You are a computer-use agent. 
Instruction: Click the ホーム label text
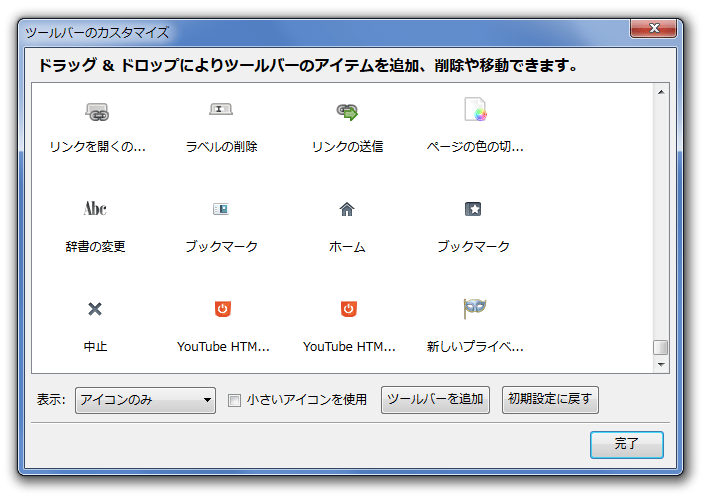pos(347,247)
